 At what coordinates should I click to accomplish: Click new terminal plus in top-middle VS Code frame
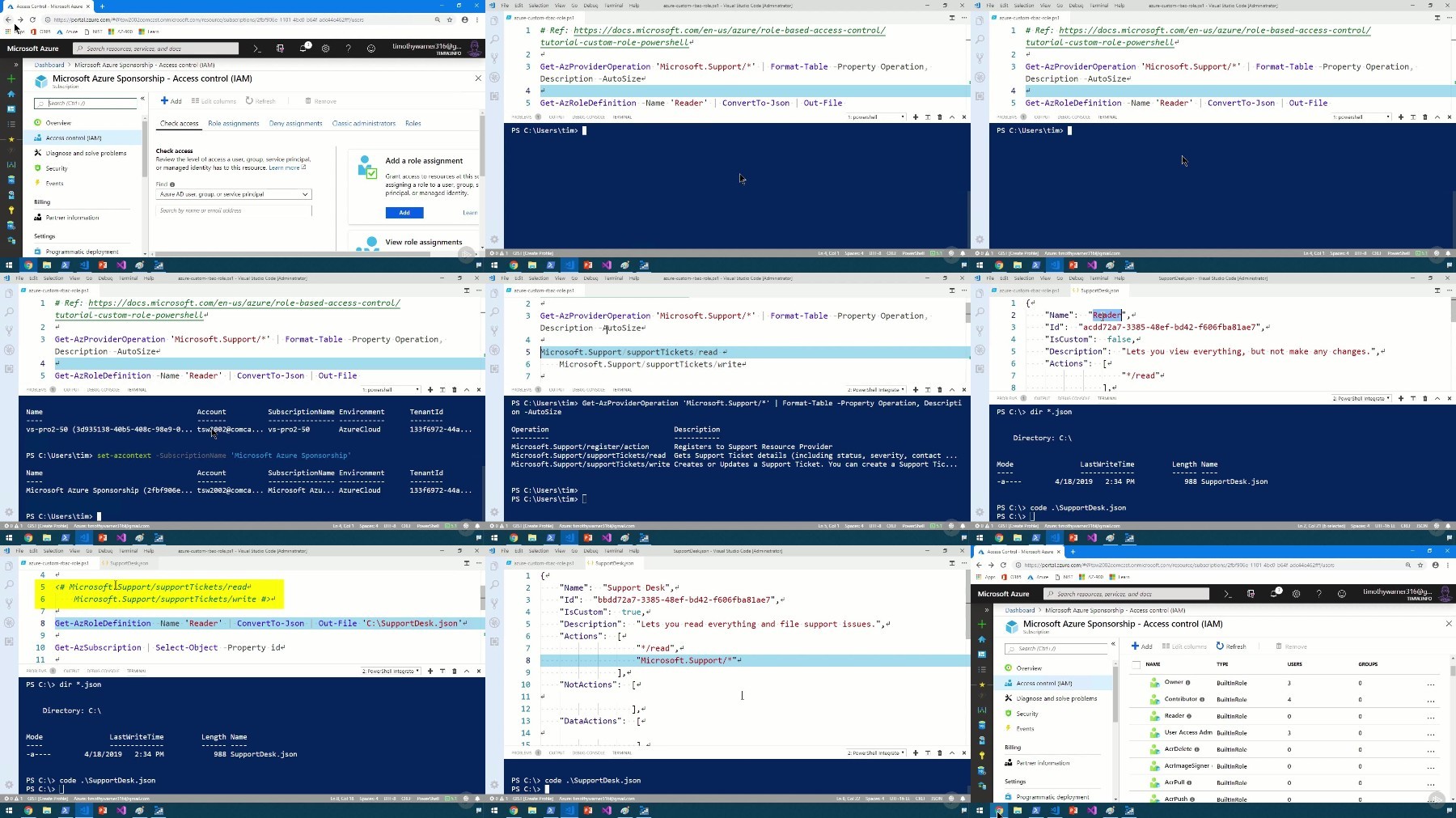[x=916, y=117]
